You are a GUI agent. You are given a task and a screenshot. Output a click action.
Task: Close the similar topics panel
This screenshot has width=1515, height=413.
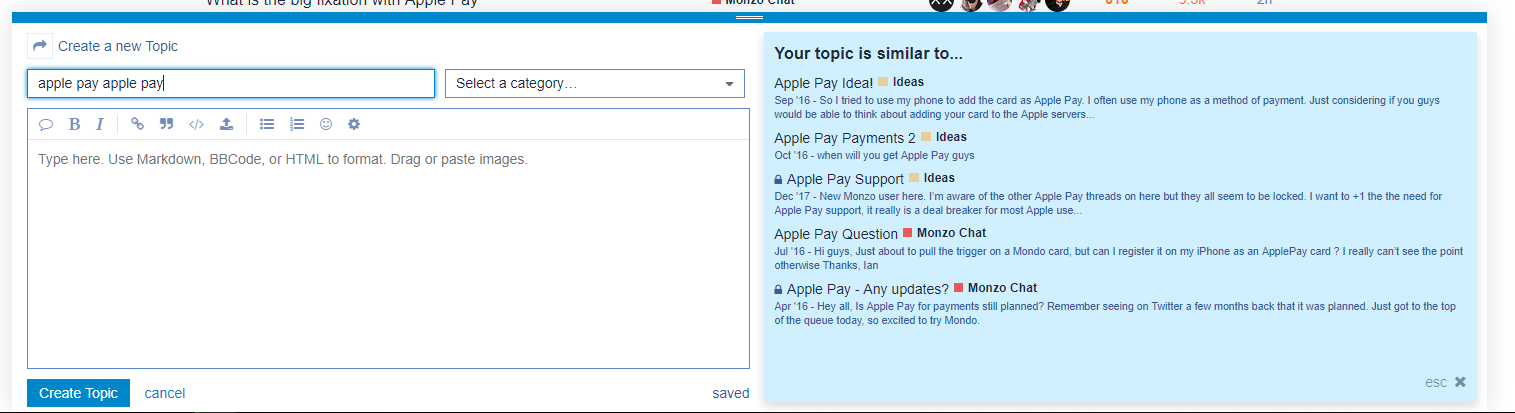click(x=1460, y=382)
